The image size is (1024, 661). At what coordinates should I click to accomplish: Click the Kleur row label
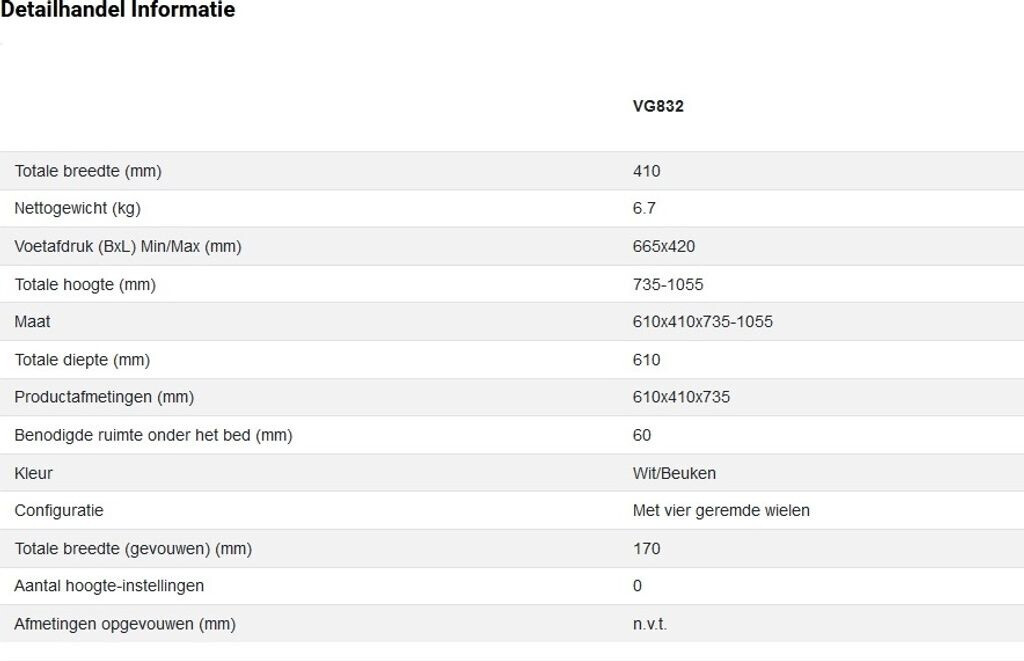pos(33,473)
